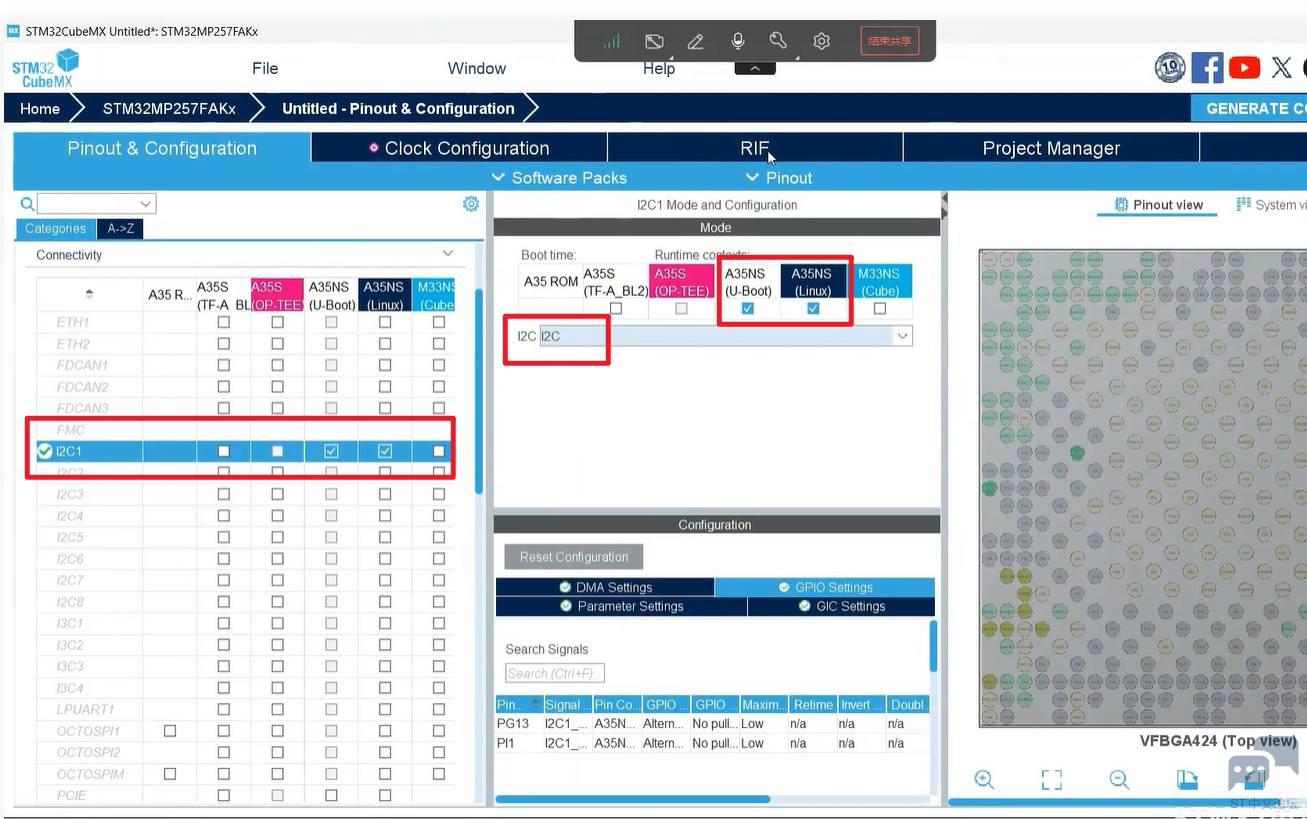
Task: Collapse the Connectivity category
Action: point(448,254)
